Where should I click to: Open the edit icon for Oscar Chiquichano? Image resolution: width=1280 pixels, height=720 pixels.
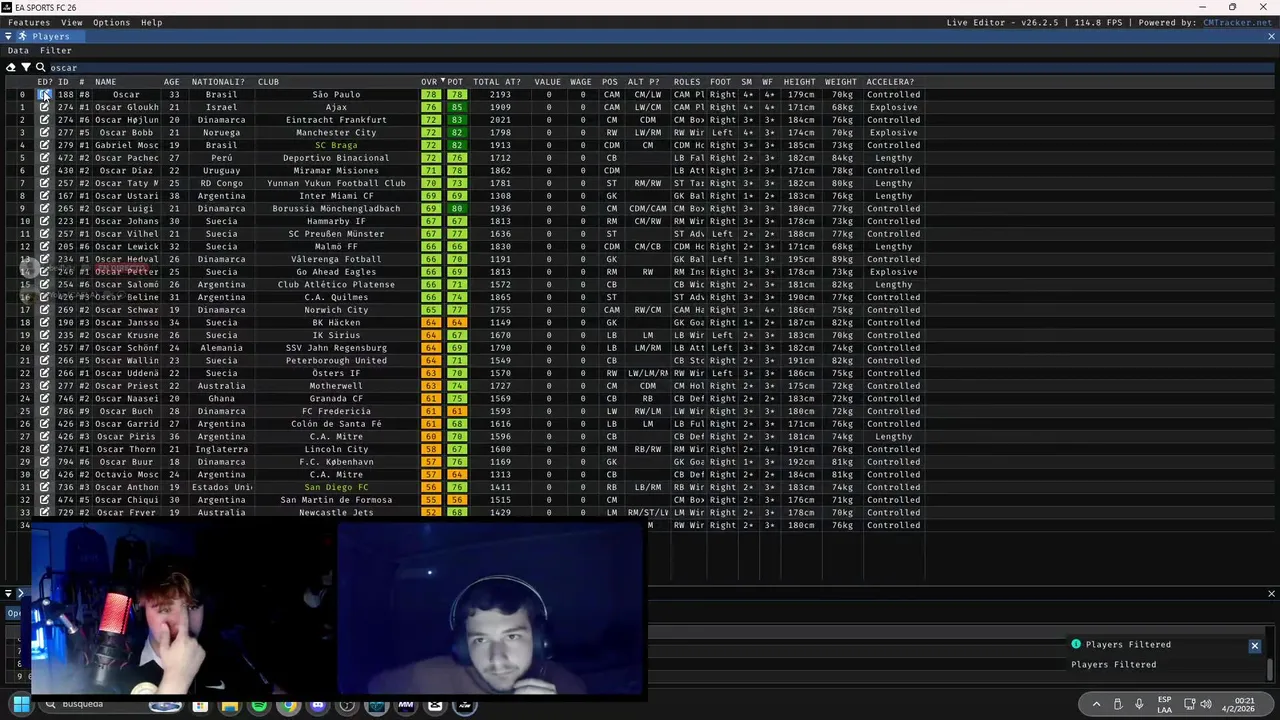44,500
